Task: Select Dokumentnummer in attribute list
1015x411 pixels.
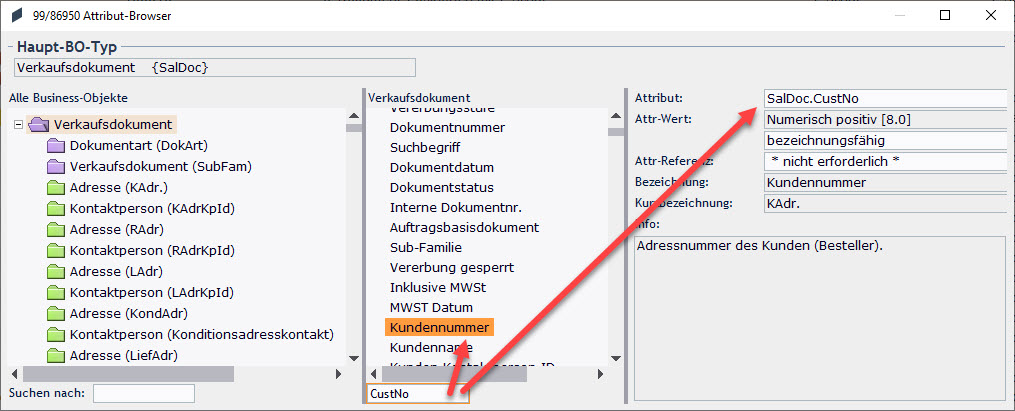Action: point(447,128)
